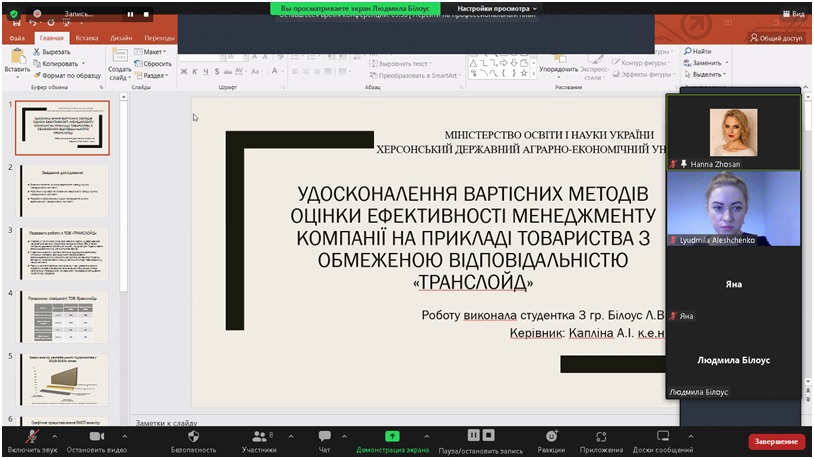Open the Участники participants panel

[x=259, y=441]
